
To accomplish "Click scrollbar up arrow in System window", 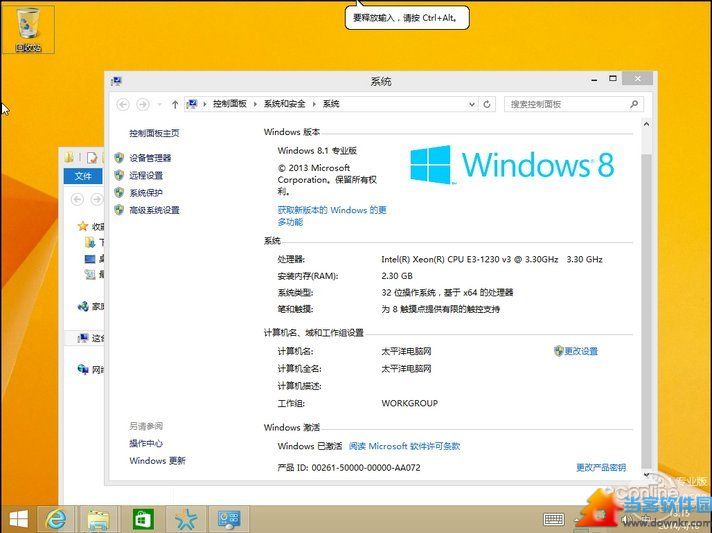I will click(x=646, y=124).
